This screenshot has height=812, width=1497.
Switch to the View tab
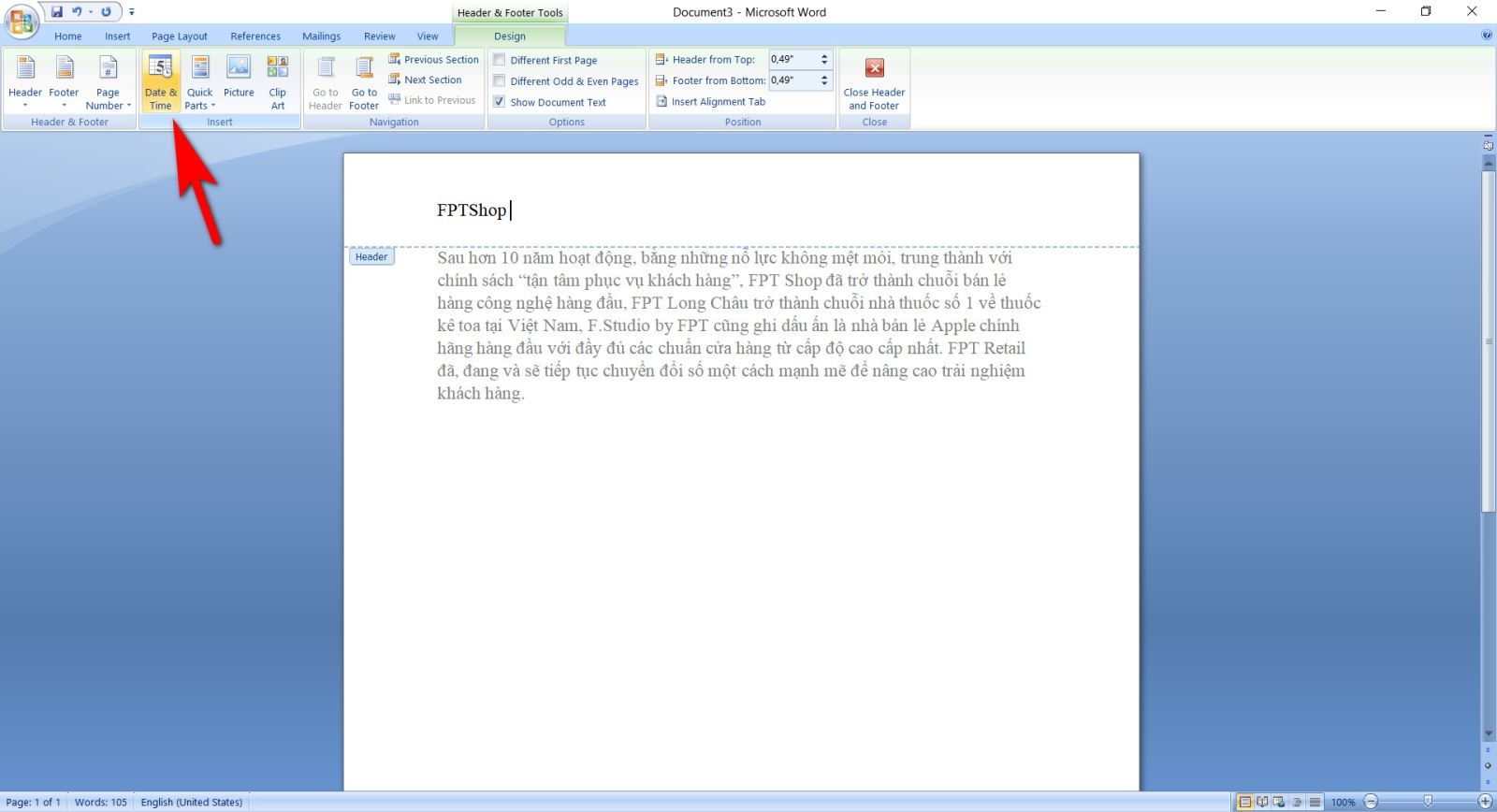pos(428,36)
